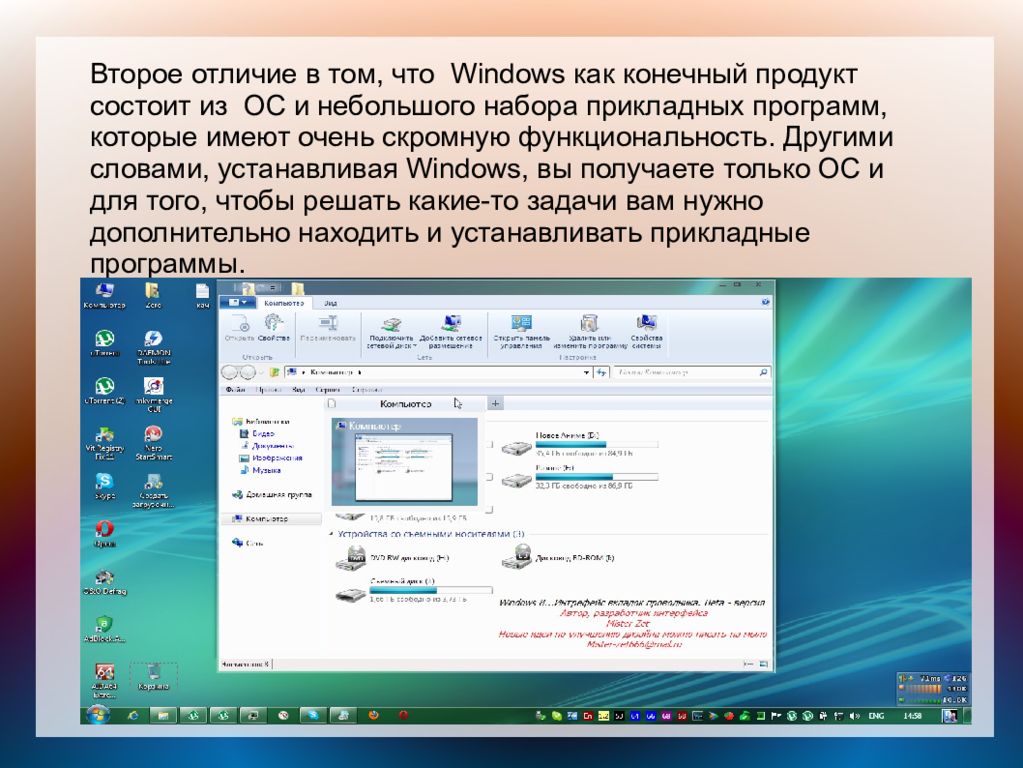
Task: Open O&O Defrag desktop shortcut
Action: tap(104, 583)
